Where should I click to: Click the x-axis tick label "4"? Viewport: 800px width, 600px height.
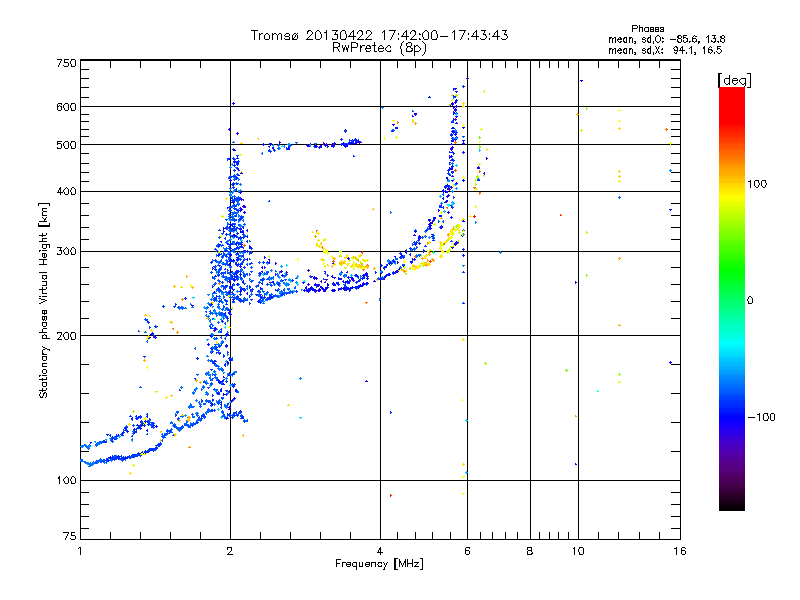pyautogui.click(x=380, y=551)
